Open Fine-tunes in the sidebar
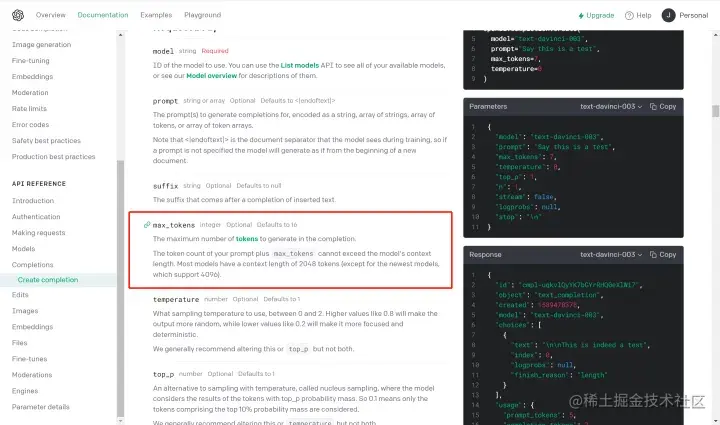The height and width of the screenshot is (425, 720). (30, 359)
